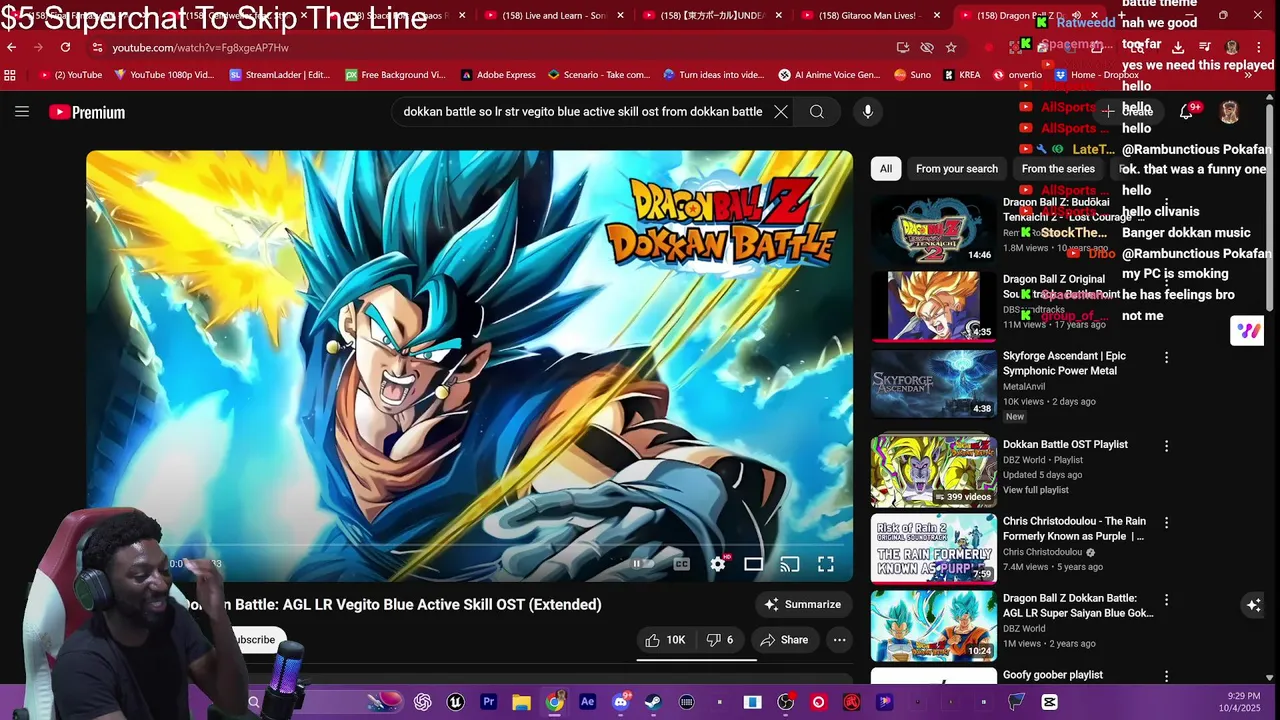Screen dimensions: 1280x720
Task: Open YouTube notifications bell
Action: click(1186, 112)
